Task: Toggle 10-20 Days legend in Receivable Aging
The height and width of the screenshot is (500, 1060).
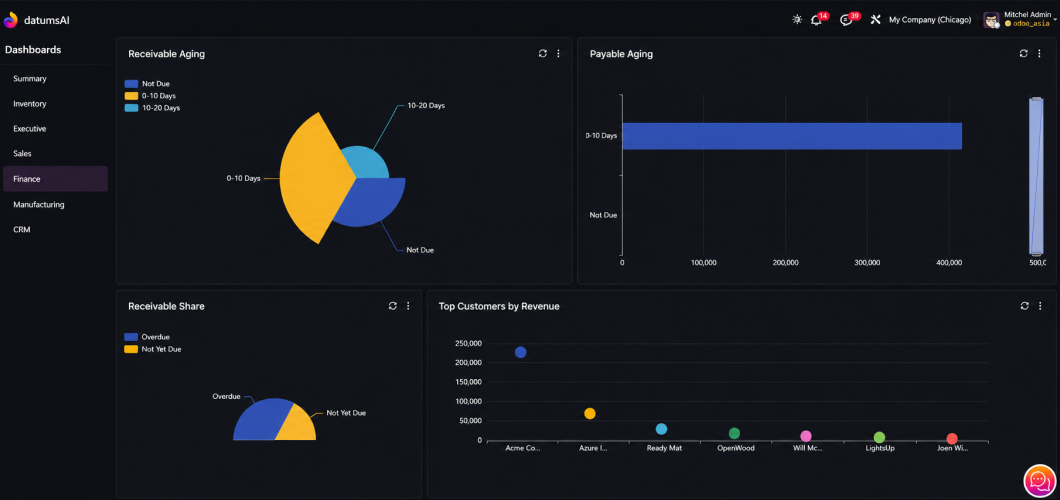Action: point(152,108)
